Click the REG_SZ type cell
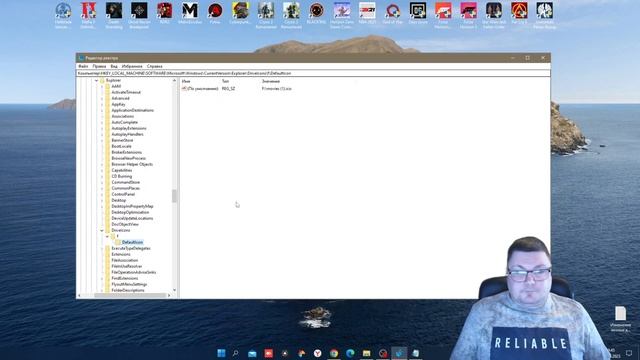This screenshot has width=640, height=360. pyautogui.click(x=229, y=89)
